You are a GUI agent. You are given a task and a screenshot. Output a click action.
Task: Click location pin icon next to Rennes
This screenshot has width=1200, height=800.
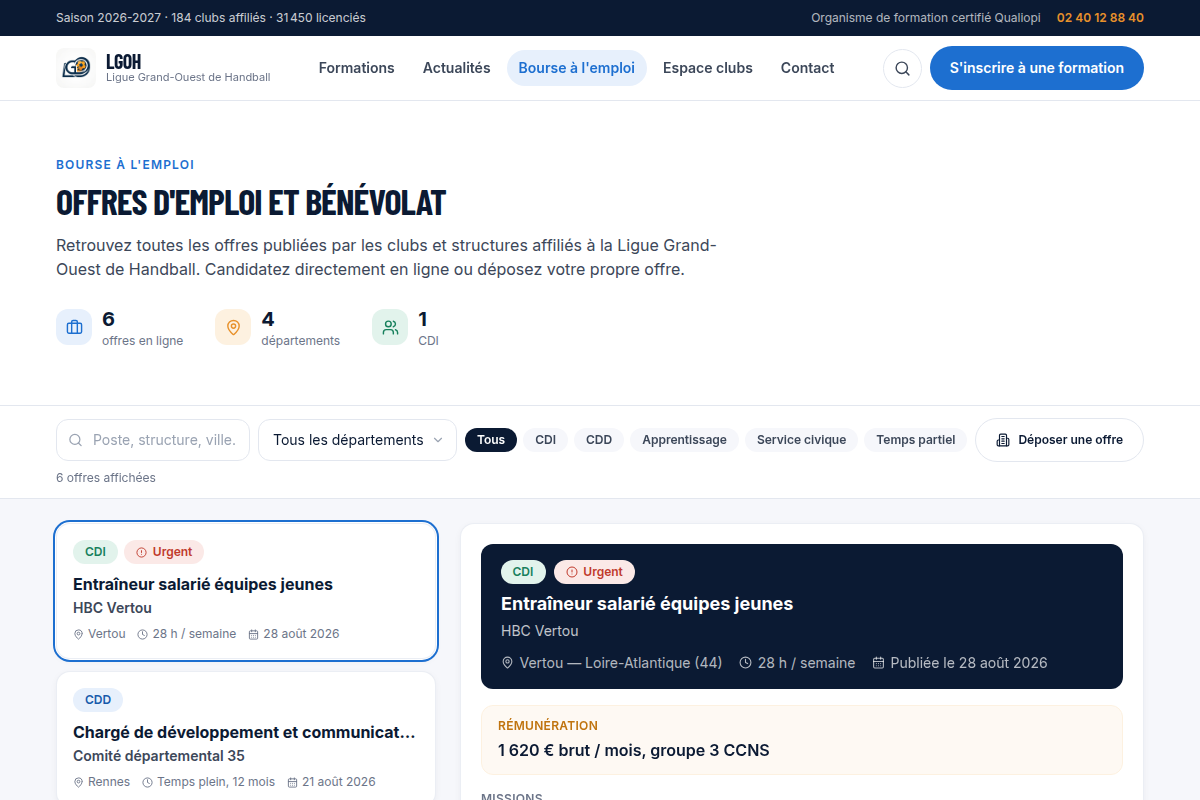(x=79, y=782)
